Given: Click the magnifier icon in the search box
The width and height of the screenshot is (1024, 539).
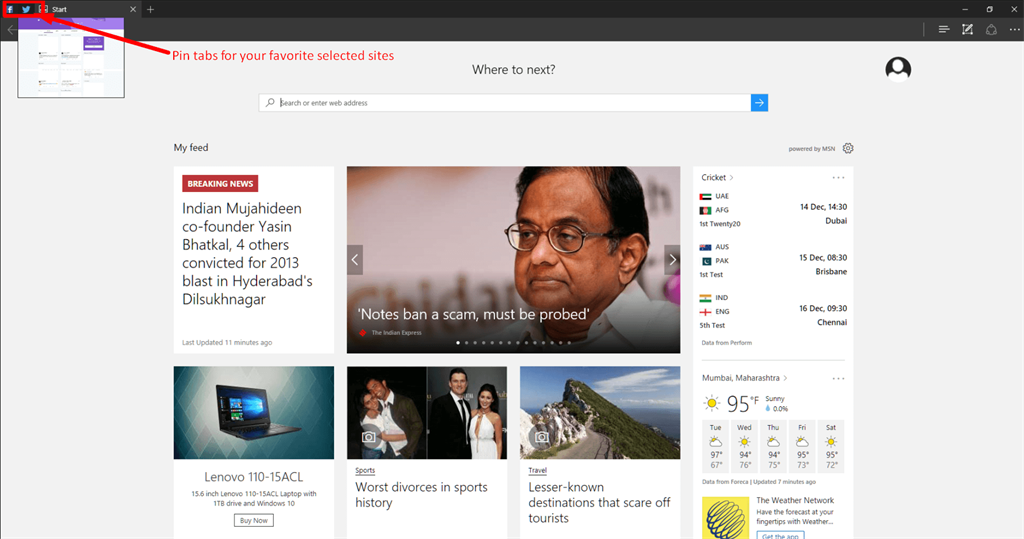Looking at the screenshot, I should click(270, 103).
